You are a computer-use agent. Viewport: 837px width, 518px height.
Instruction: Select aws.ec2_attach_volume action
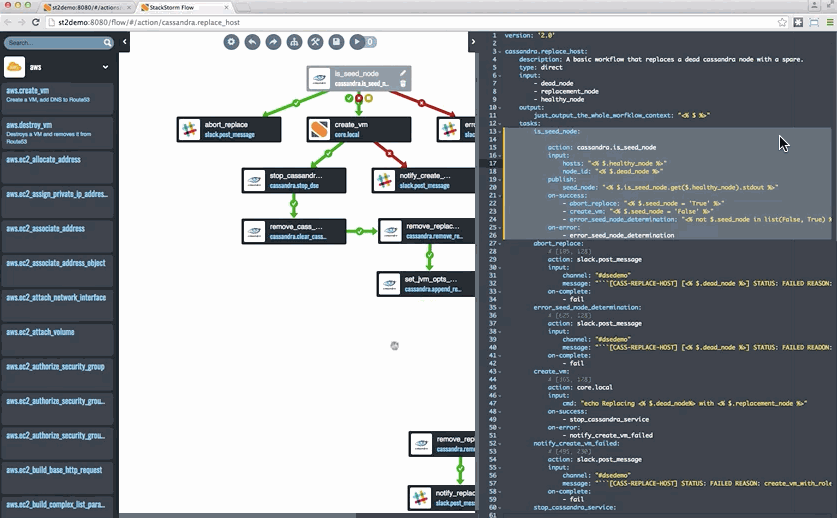coord(58,340)
